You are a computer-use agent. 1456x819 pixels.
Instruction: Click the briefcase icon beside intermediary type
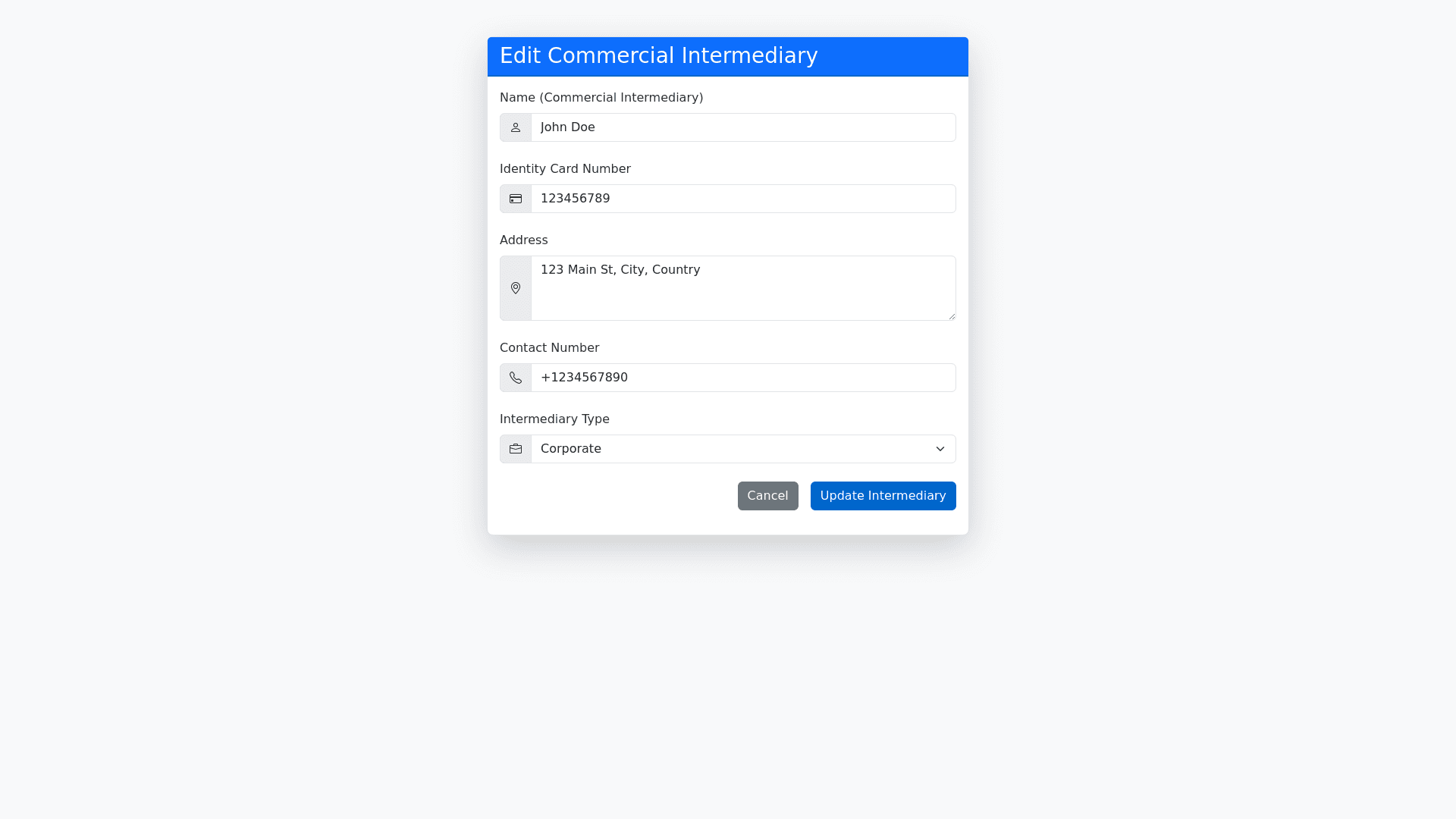tap(516, 449)
